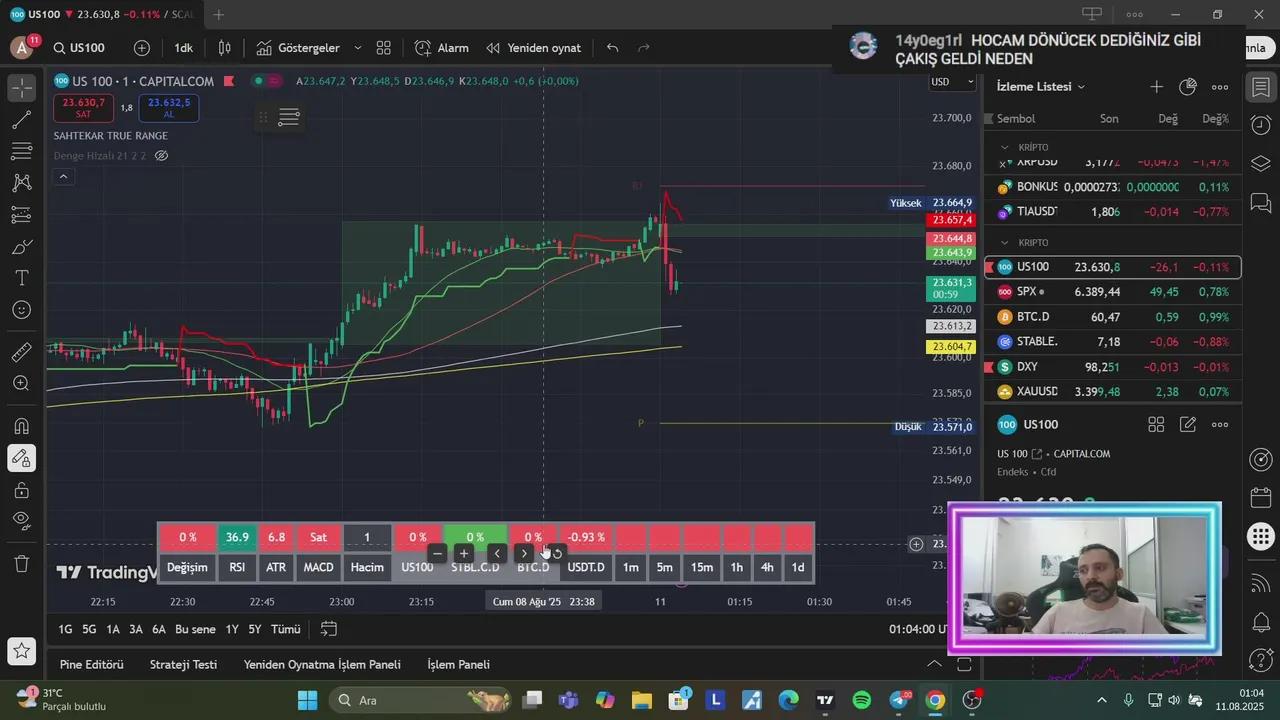1280x720 pixels.
Task: Switch to the Pine Editörü tab
Action: point(91,664)
